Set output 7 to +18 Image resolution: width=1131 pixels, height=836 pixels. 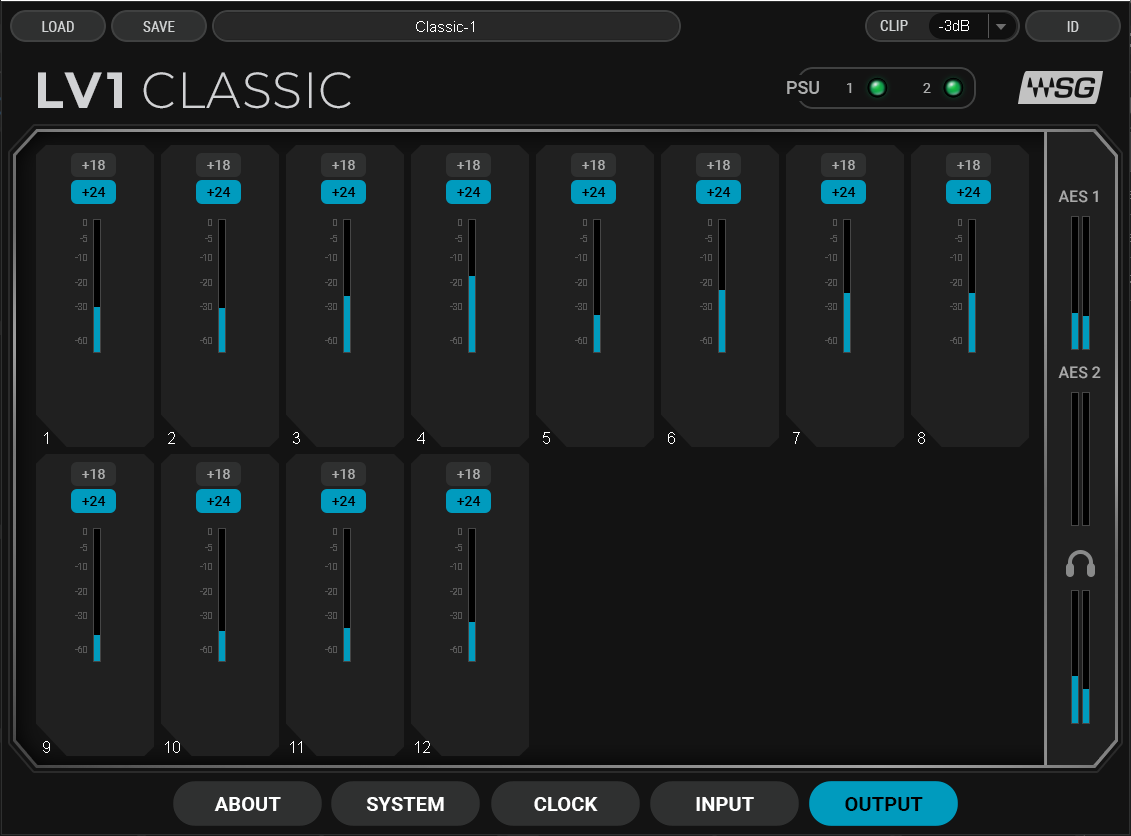click(843, 165)
